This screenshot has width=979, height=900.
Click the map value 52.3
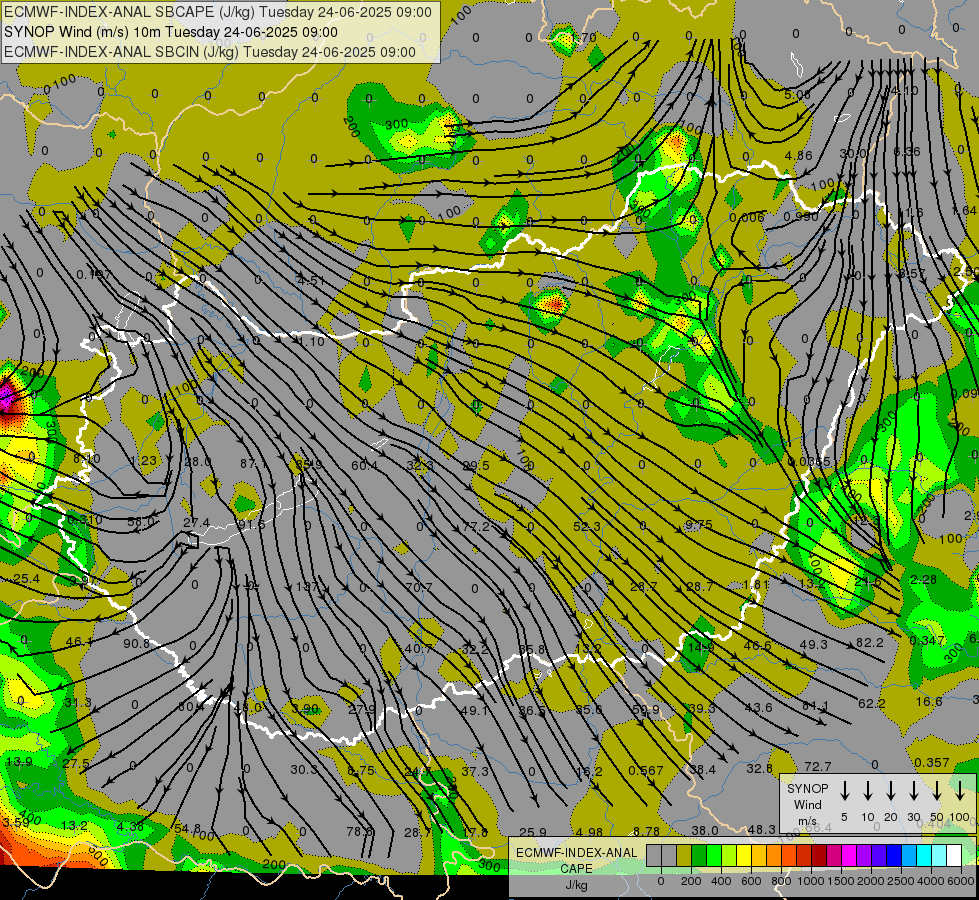pyautogui.click(x=587, y=527)
